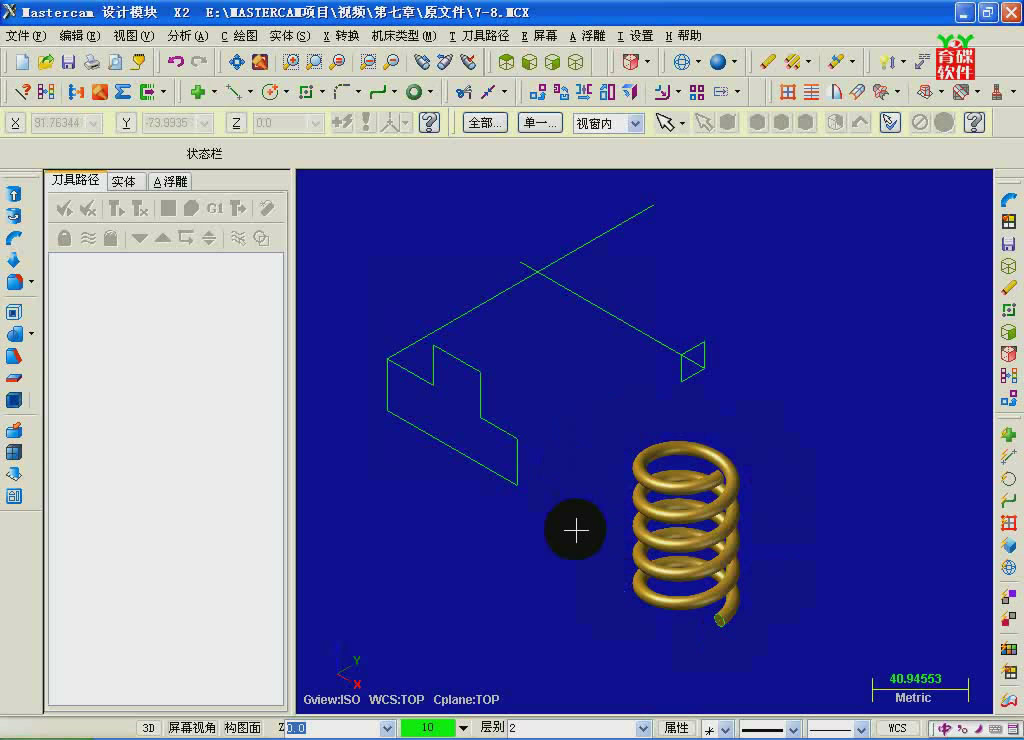
Task: Open the status bar Z depth dropdown
Action: tap(387, 728)
